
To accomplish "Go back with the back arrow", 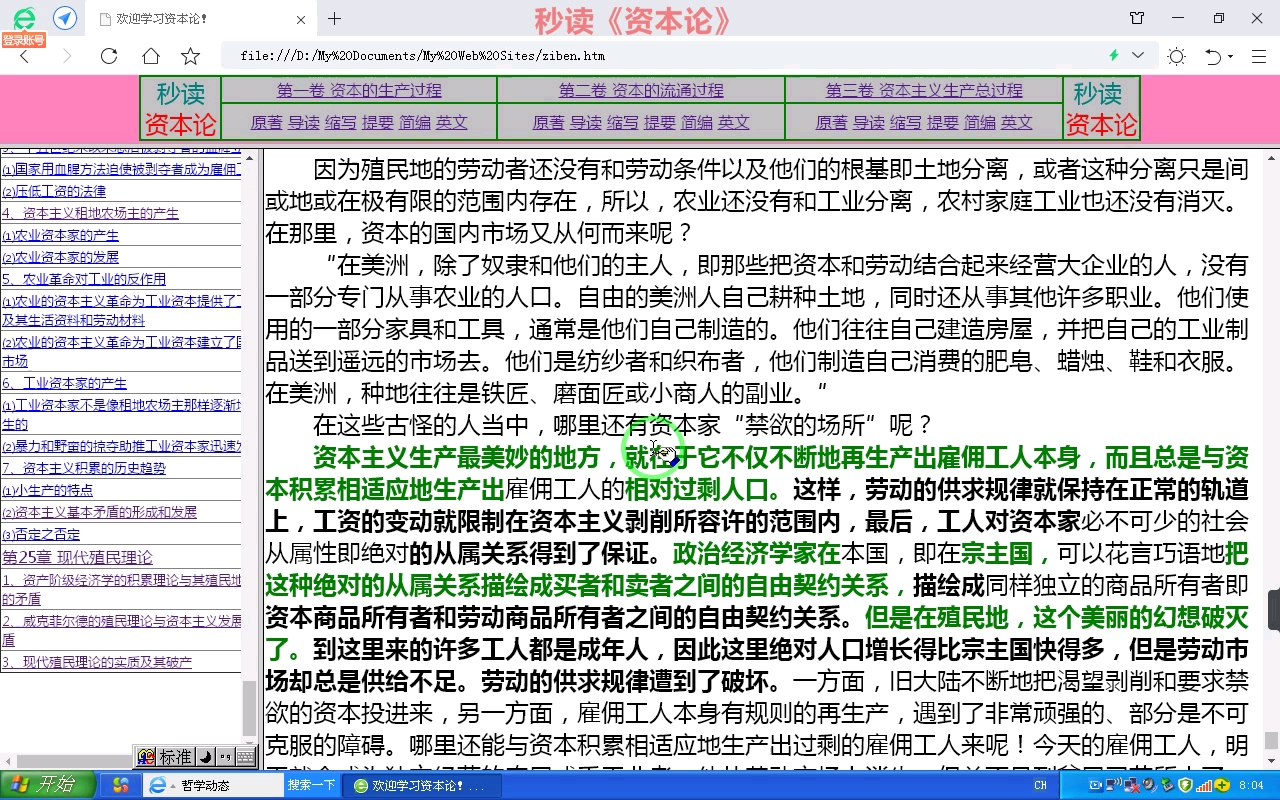I will (25, 56).
